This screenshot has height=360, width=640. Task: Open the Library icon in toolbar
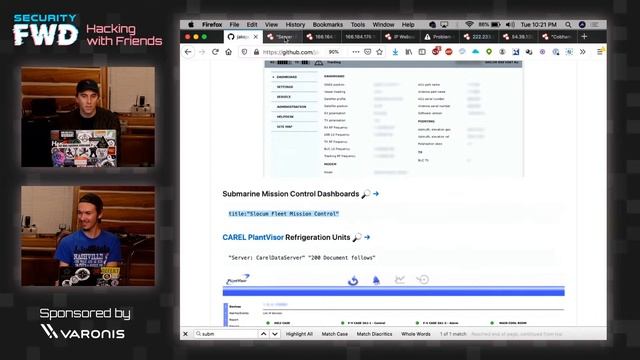[409, 52]
